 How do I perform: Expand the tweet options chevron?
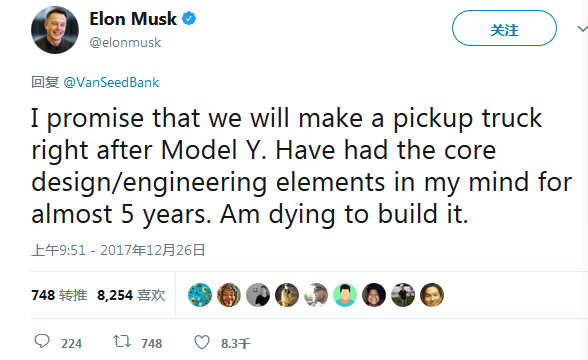click(582, 28)
